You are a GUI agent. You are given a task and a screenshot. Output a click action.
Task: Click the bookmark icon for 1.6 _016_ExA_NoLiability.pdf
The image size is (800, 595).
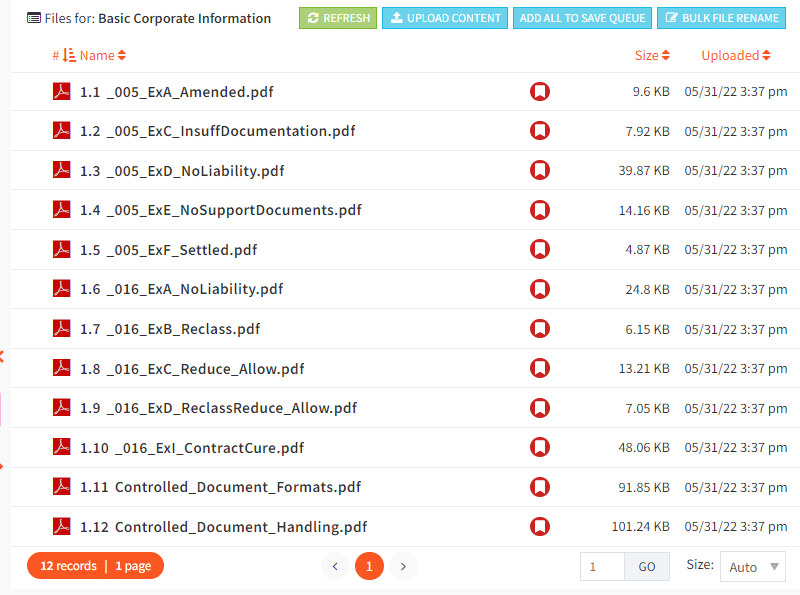(x=540, y=289)
